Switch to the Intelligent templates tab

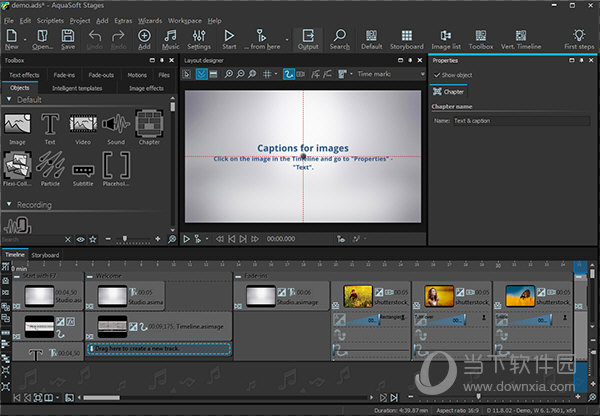[x=77, y=88]
